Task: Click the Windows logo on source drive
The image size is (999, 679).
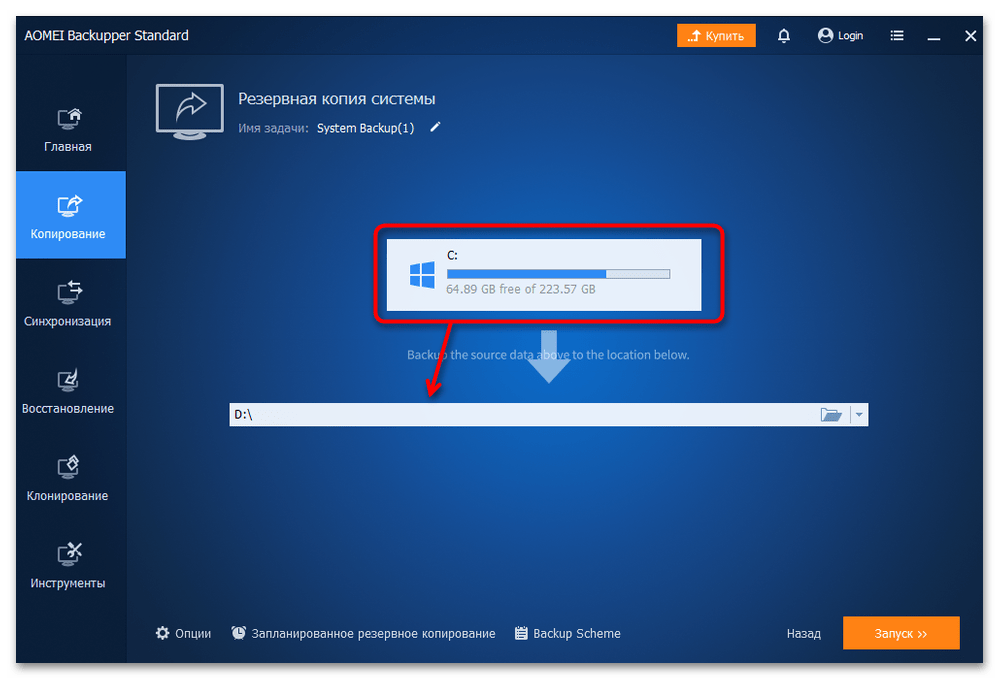Action: click(422, 275)
